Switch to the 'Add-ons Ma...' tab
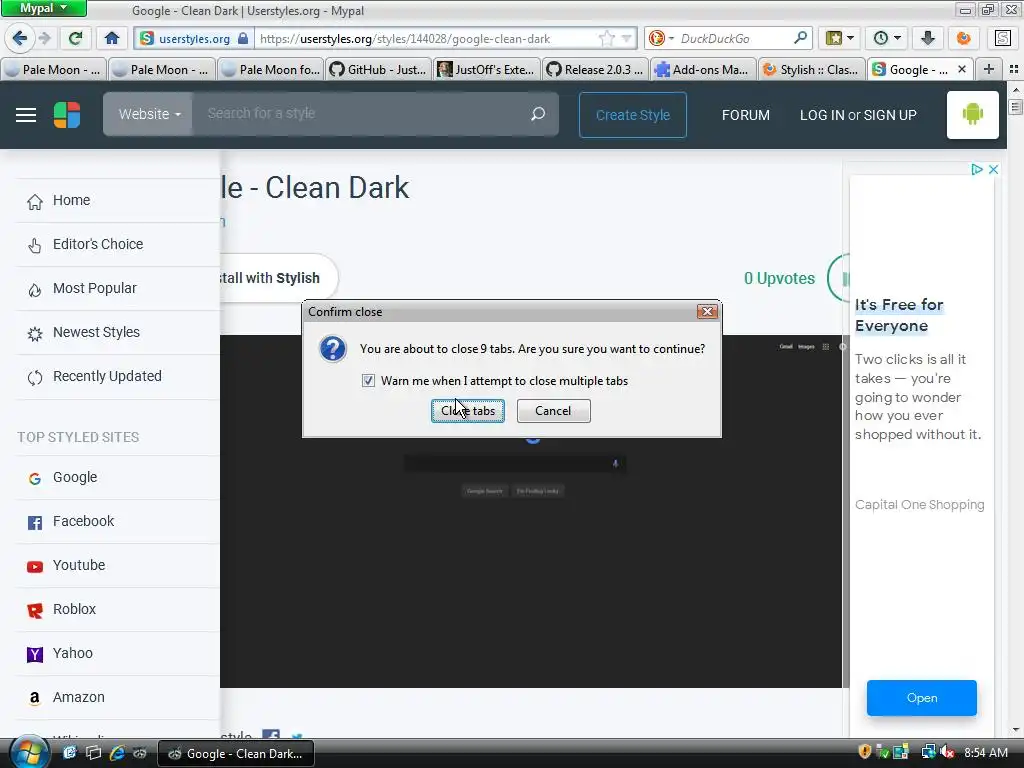1024x768 pixels. (704, 69)
